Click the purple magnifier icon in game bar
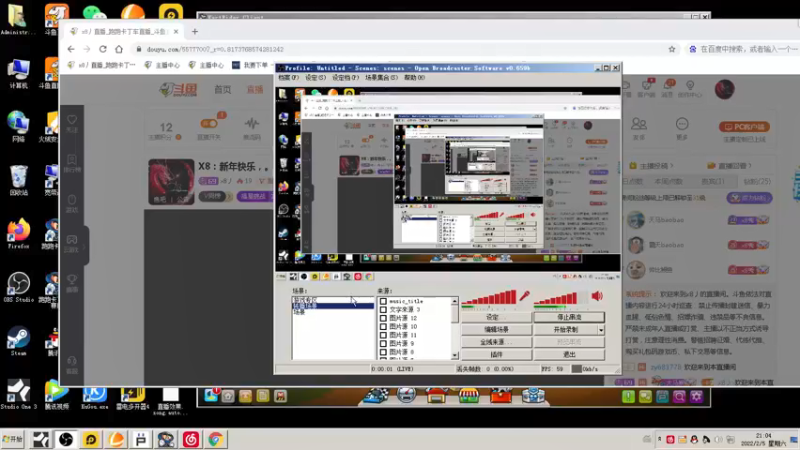This screenshot has height=450, width=800. click(x=679, y=396)
